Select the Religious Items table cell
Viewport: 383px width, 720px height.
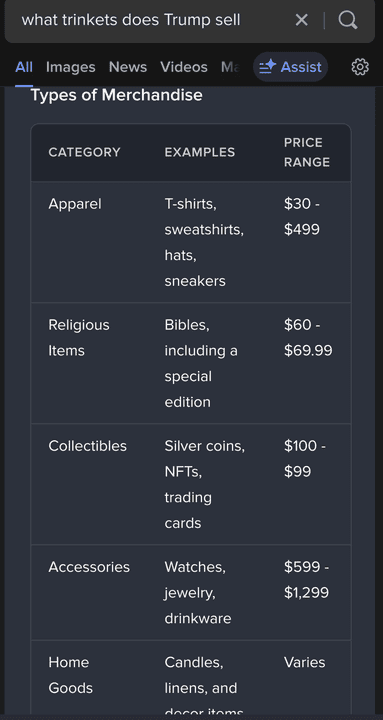[79, 338]
